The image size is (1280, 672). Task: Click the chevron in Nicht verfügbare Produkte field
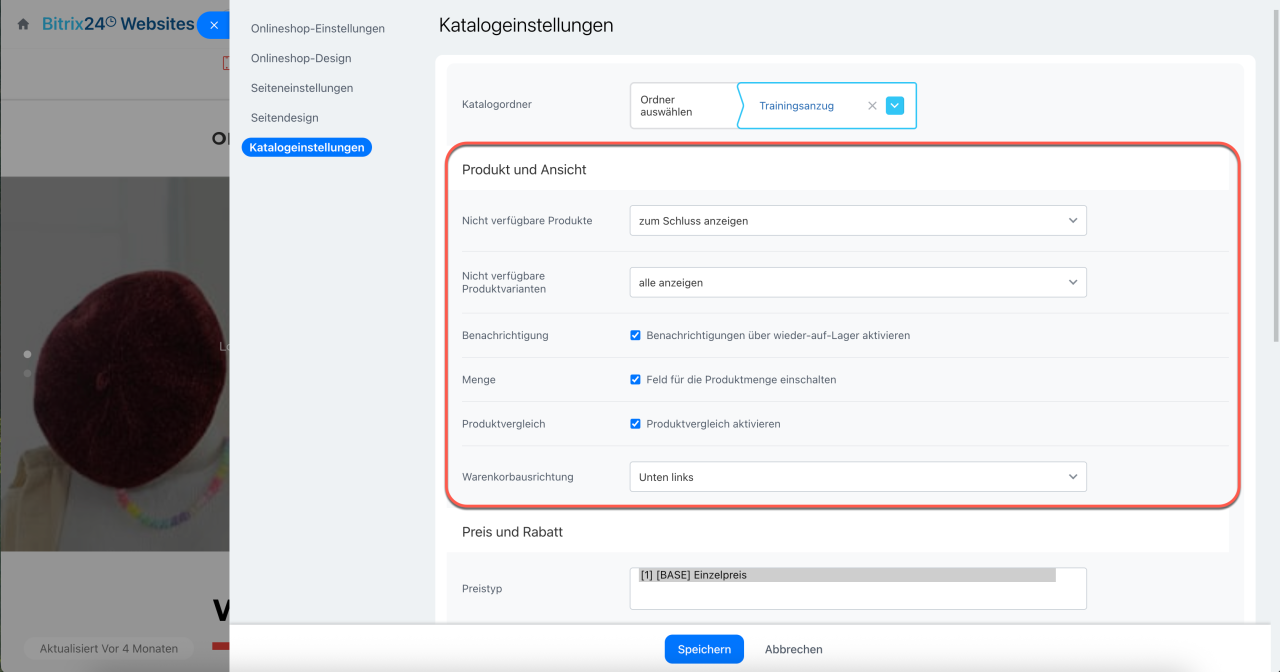[x=1073, y=221]
